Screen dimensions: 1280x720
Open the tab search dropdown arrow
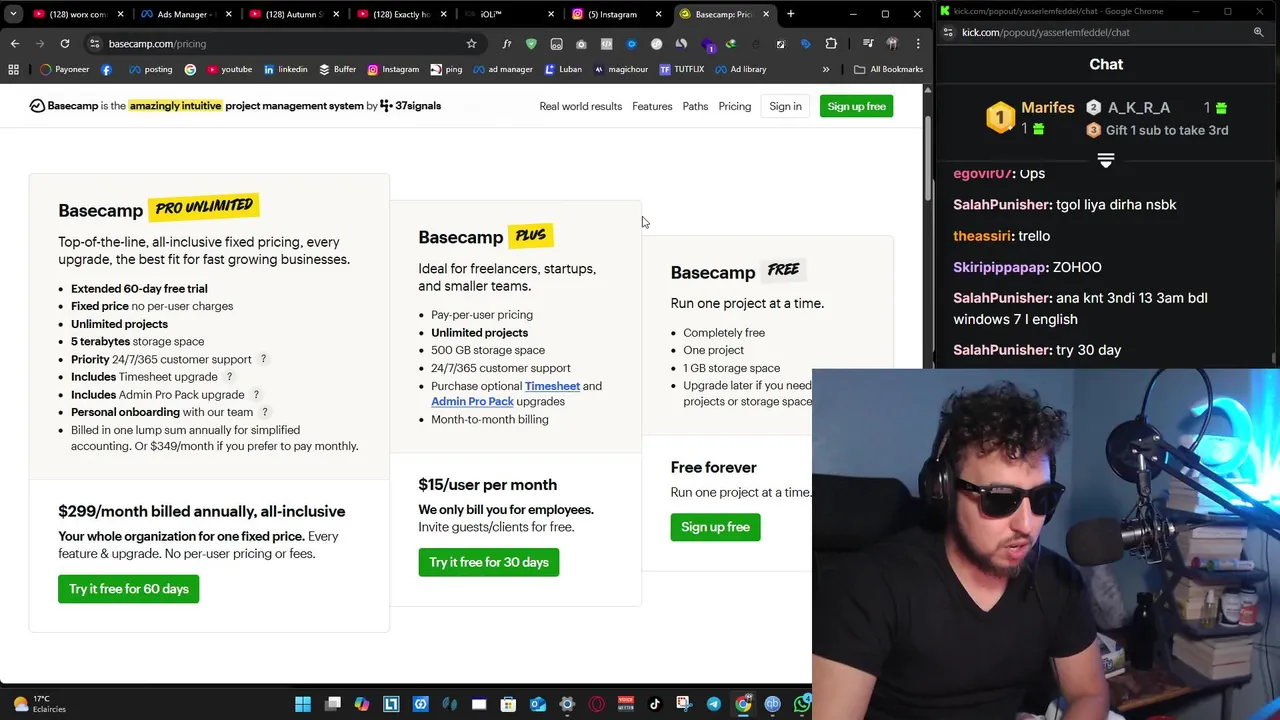pos(13,14)
